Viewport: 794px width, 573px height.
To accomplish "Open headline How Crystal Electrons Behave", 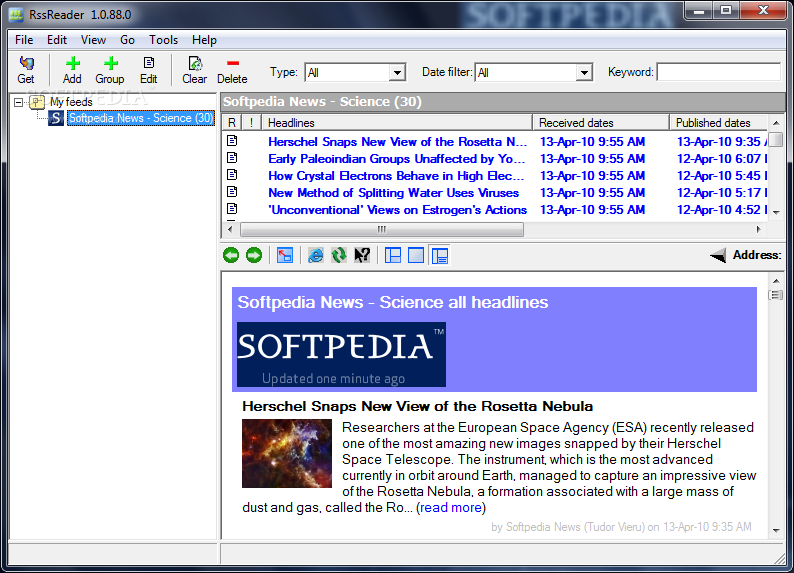I will (x=396, y=176).
